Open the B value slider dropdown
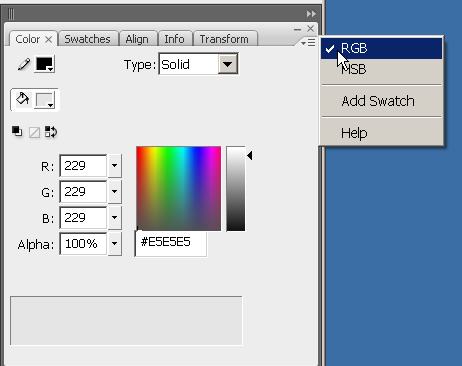The width and height of the screenshot is (462, 366). pyautogui.click(x=114, y=217)
